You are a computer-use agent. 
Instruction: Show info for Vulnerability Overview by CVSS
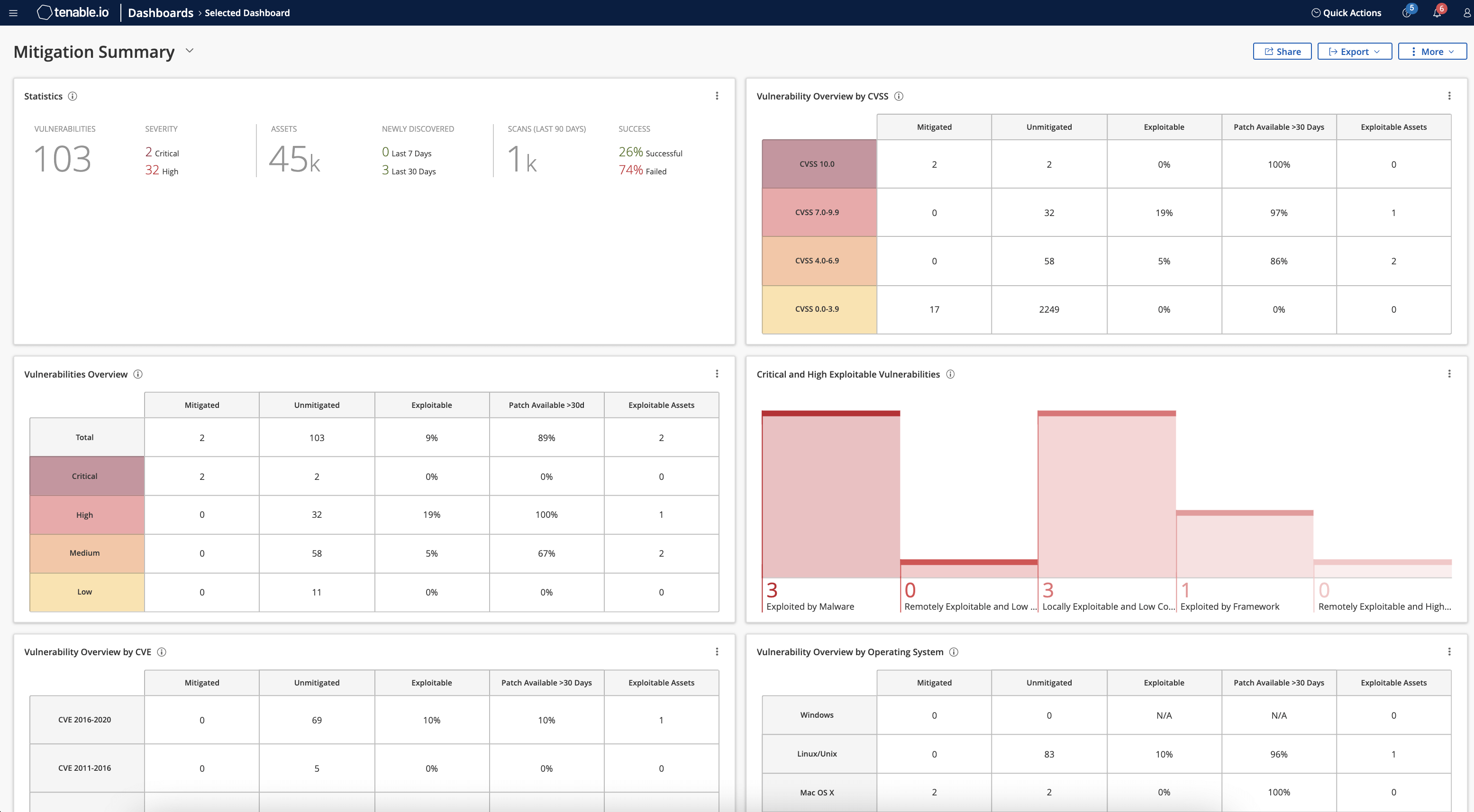point(898,96)
